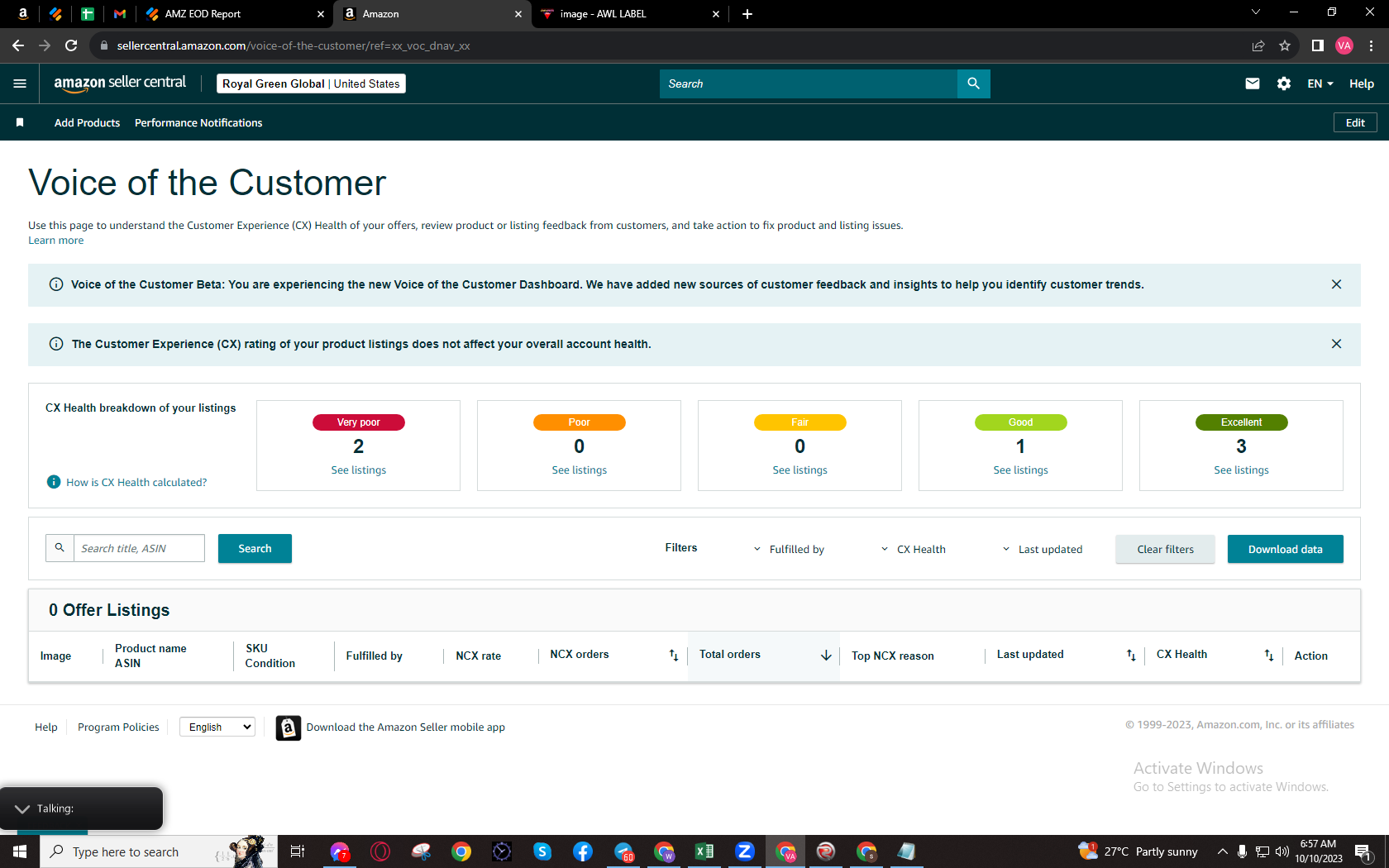Open the settings gear icon
The image size is (1389, 868).
point(1284,83)
